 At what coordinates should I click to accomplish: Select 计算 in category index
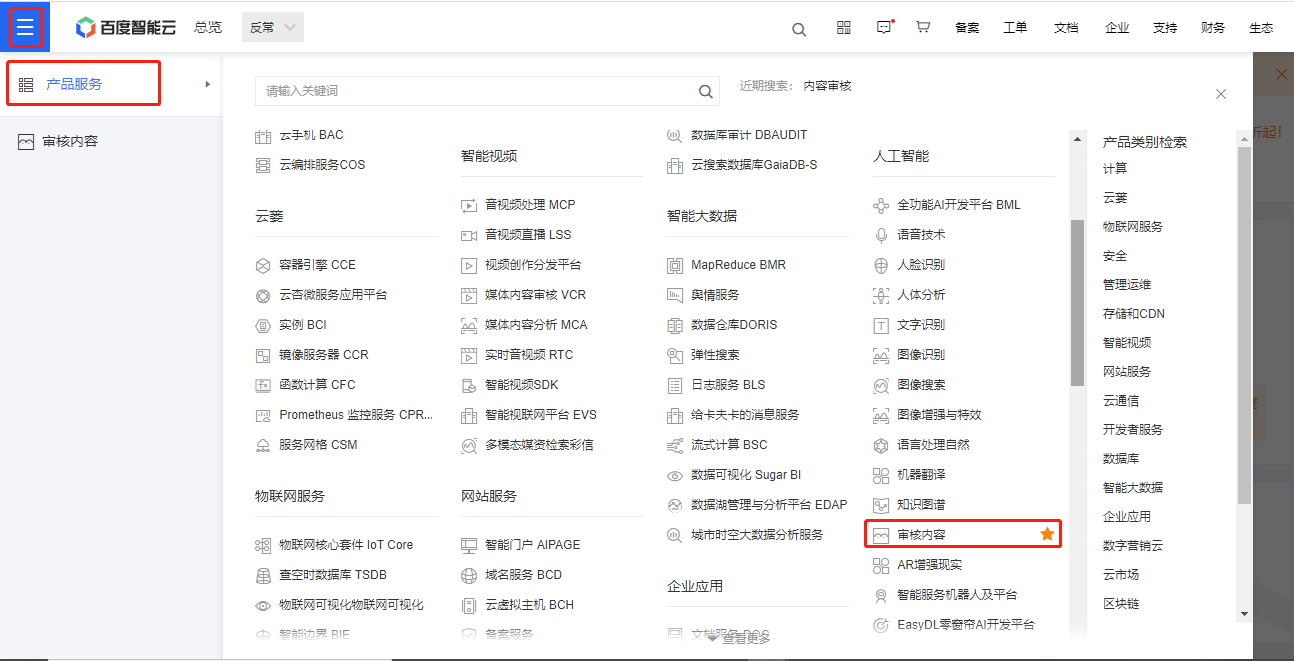coord(1115,169)
